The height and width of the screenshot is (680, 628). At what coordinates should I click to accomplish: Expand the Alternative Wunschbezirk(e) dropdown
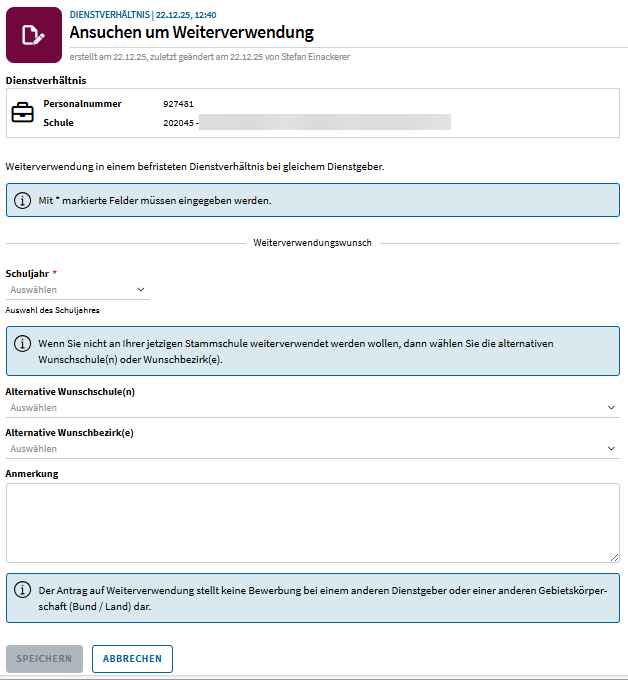coord(312,449)
